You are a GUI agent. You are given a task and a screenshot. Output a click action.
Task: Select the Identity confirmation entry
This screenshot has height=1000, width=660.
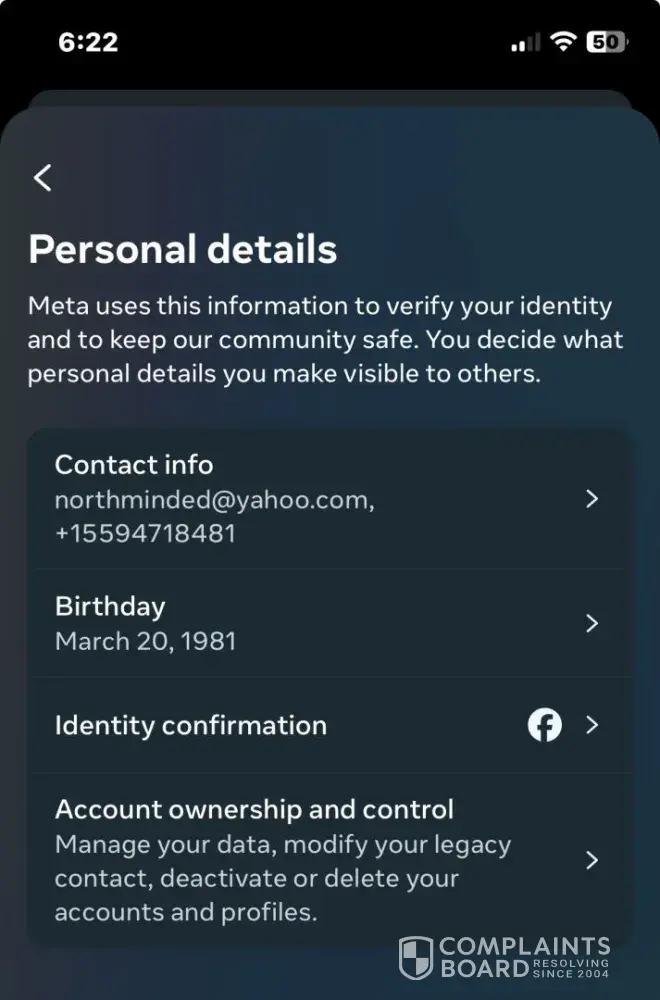coord(330,725)
